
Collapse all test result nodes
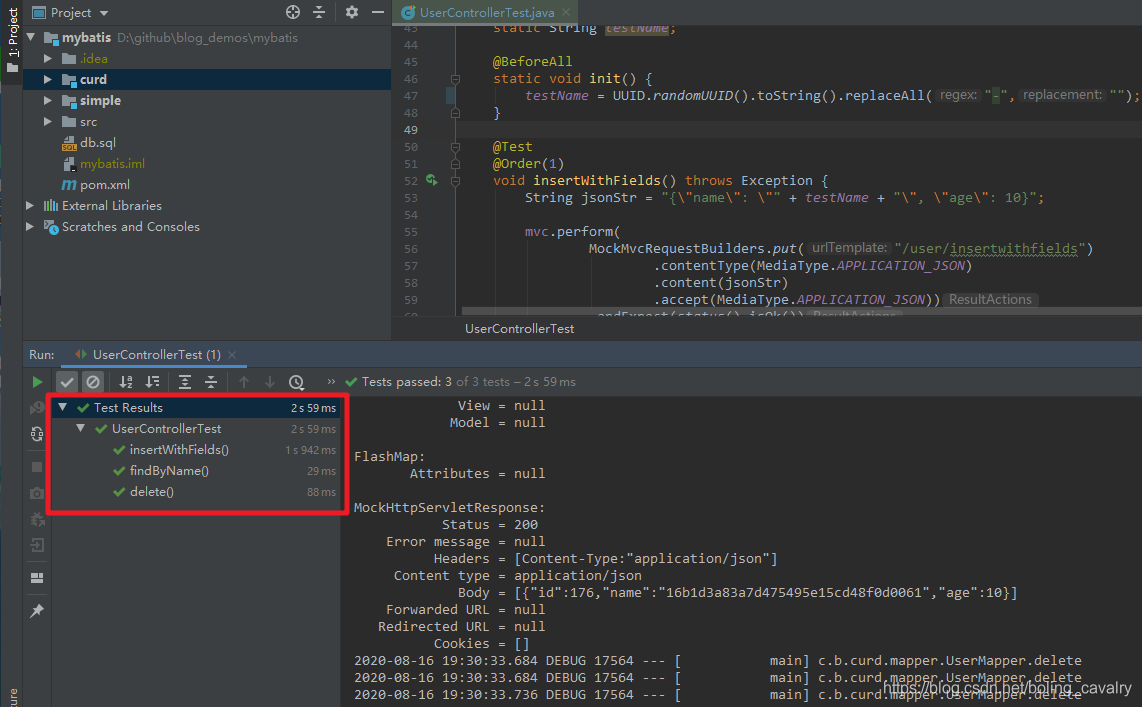point(211,382)
